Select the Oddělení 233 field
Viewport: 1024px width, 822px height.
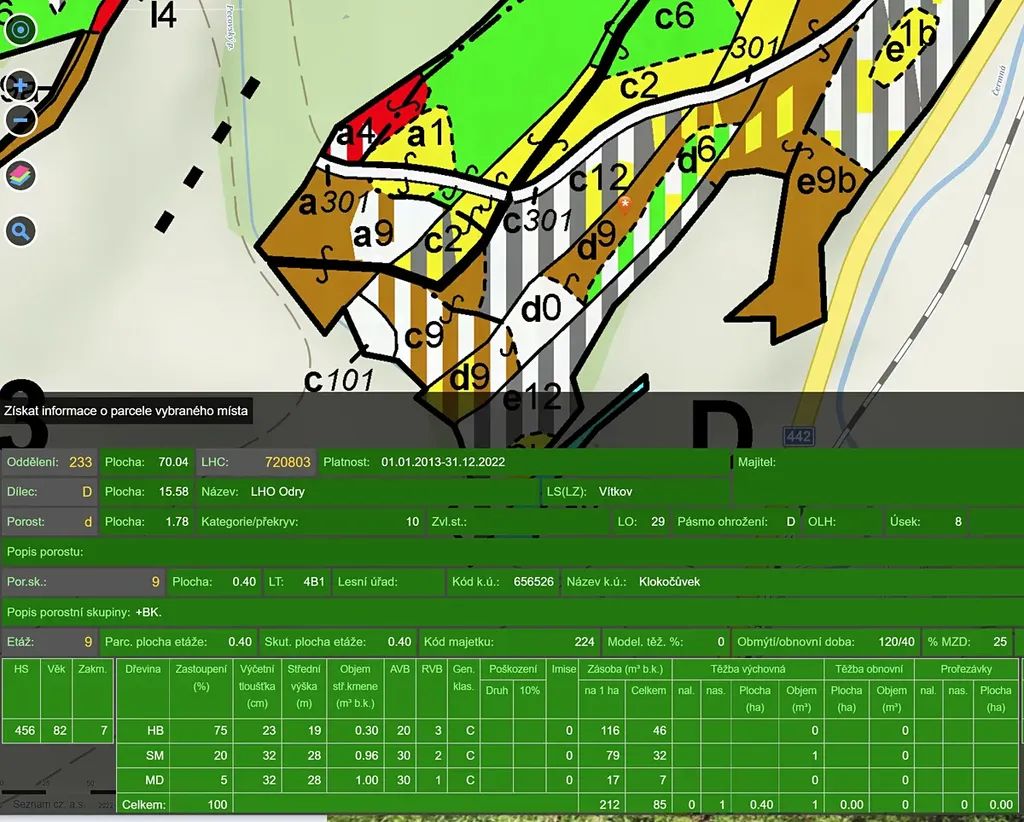pyautogui.click(x=49, y=462)
